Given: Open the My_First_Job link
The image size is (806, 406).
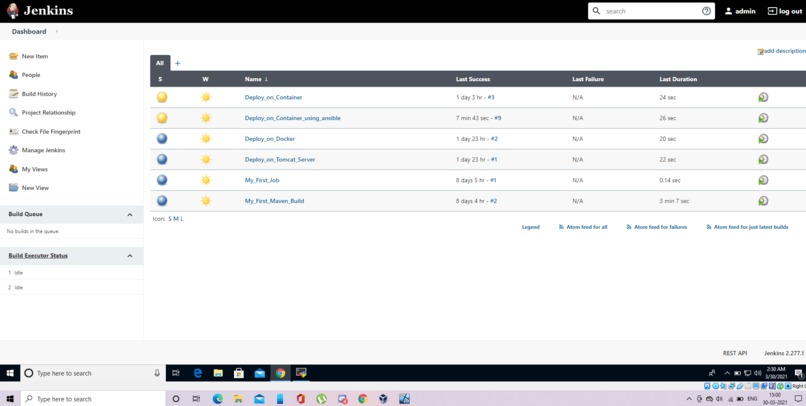Looking at the screenshot, I should (x=262, y=180).
